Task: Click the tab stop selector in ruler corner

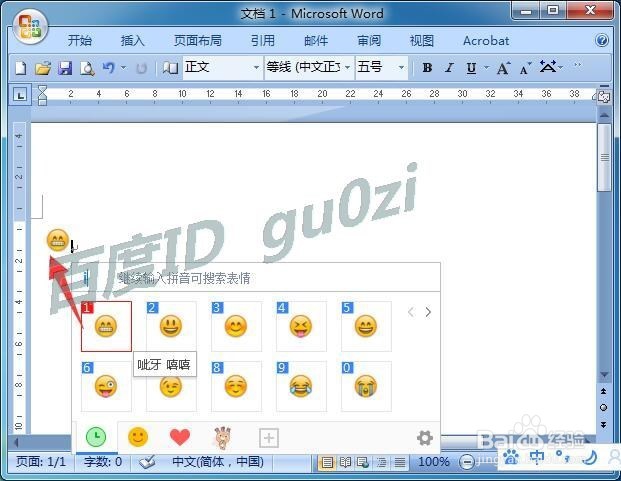Action: (20, 95)
